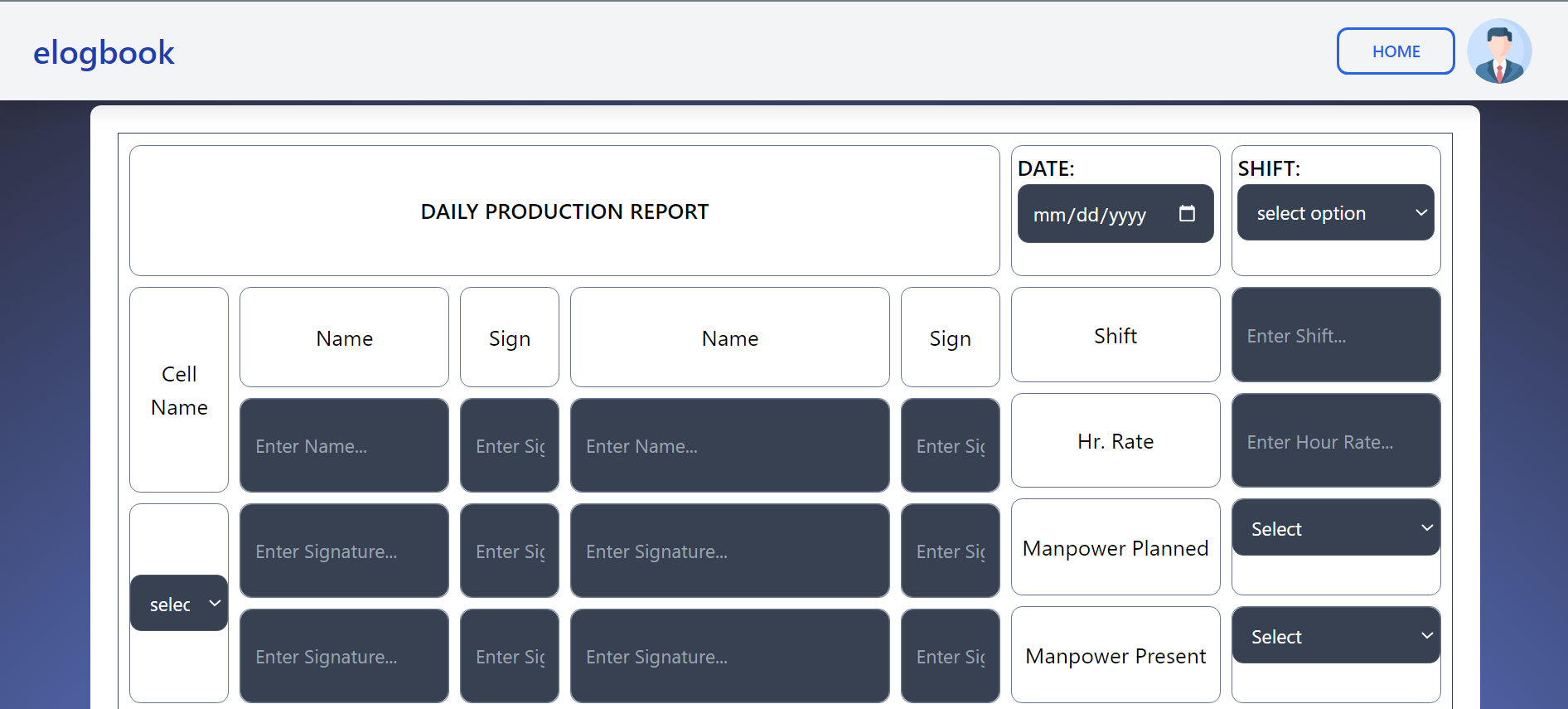This screenshot has height=709, width=1568.
Task: Select the wide Enter Signature field in Manpower Present row
Action: pos(730,656)
